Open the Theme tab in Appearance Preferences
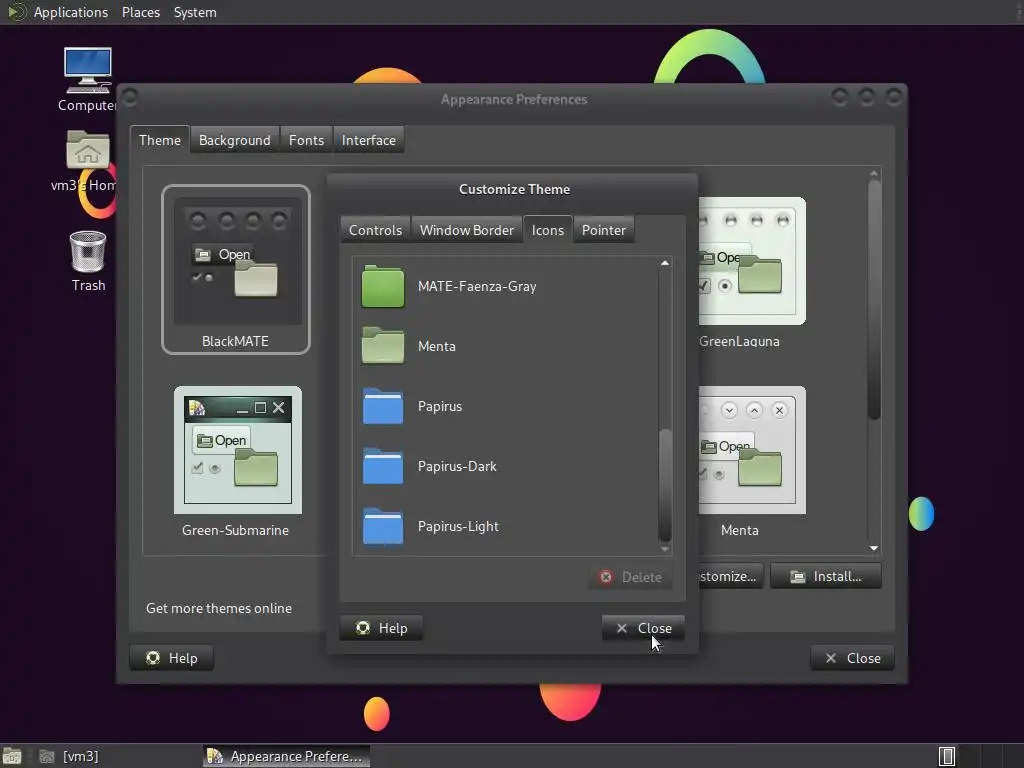Screen dimensions: 1024x768 (x=160, y=140)
